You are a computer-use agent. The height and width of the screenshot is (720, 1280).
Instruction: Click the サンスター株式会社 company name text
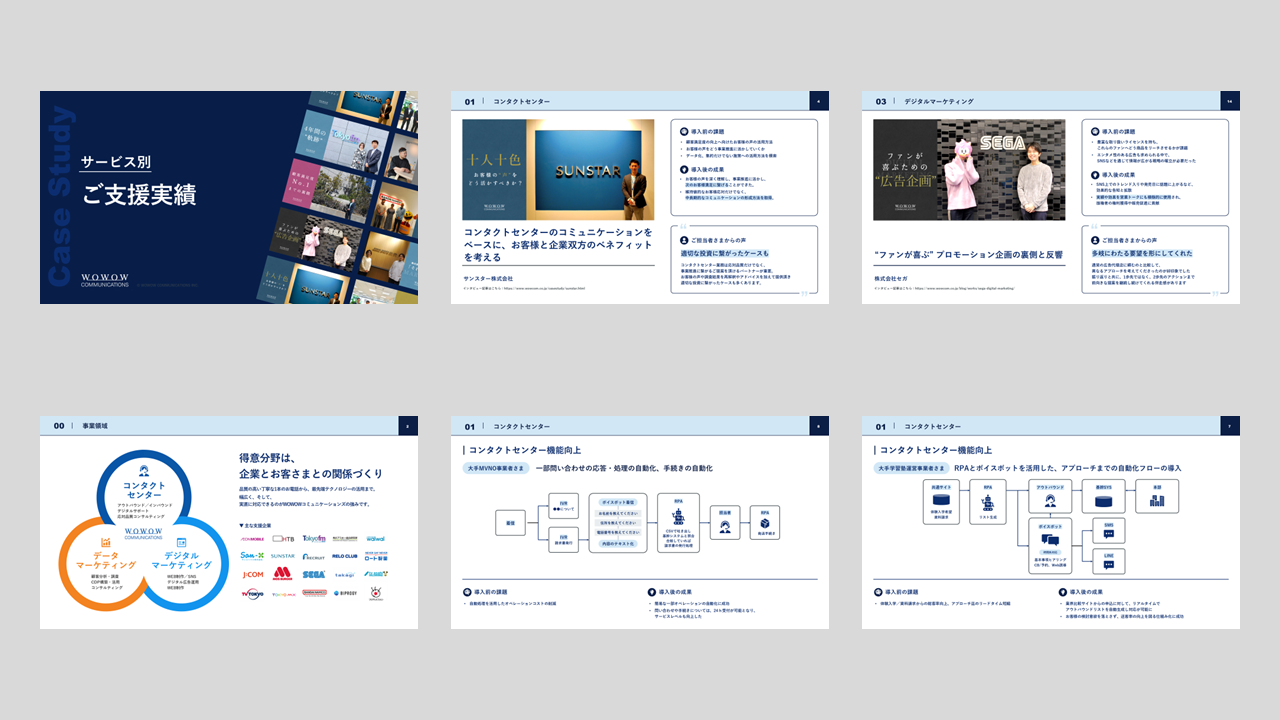[488, 278]
